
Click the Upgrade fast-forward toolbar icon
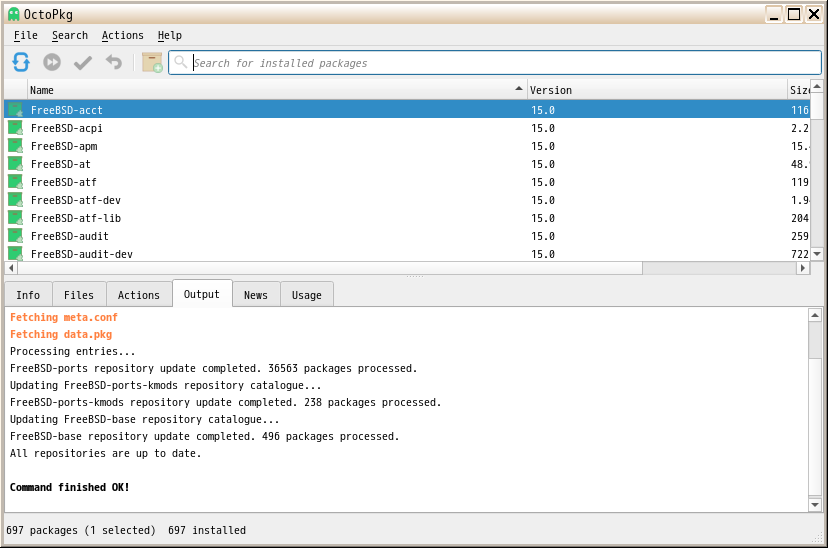52,62
